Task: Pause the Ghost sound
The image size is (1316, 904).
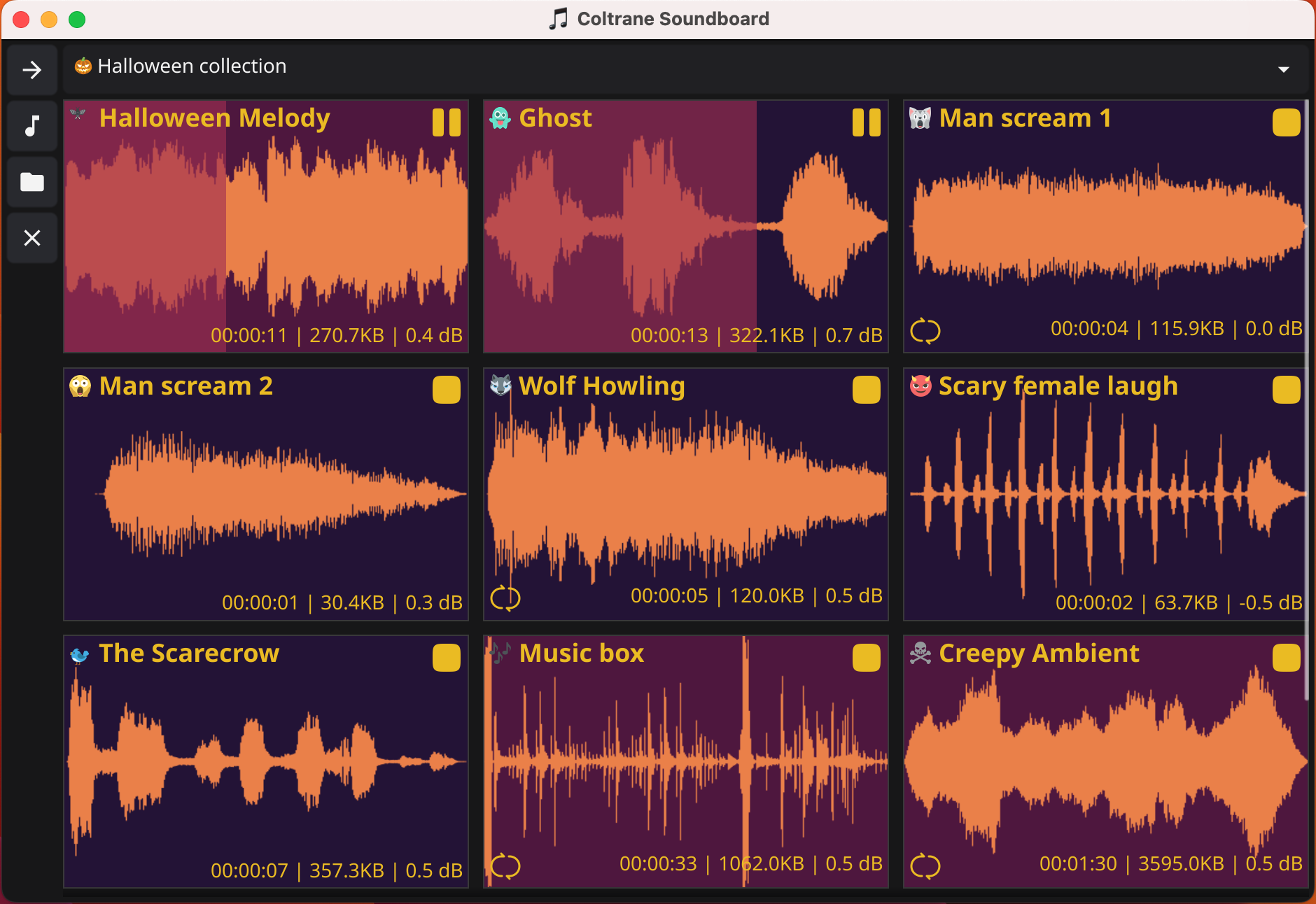Action: (865, 123)
